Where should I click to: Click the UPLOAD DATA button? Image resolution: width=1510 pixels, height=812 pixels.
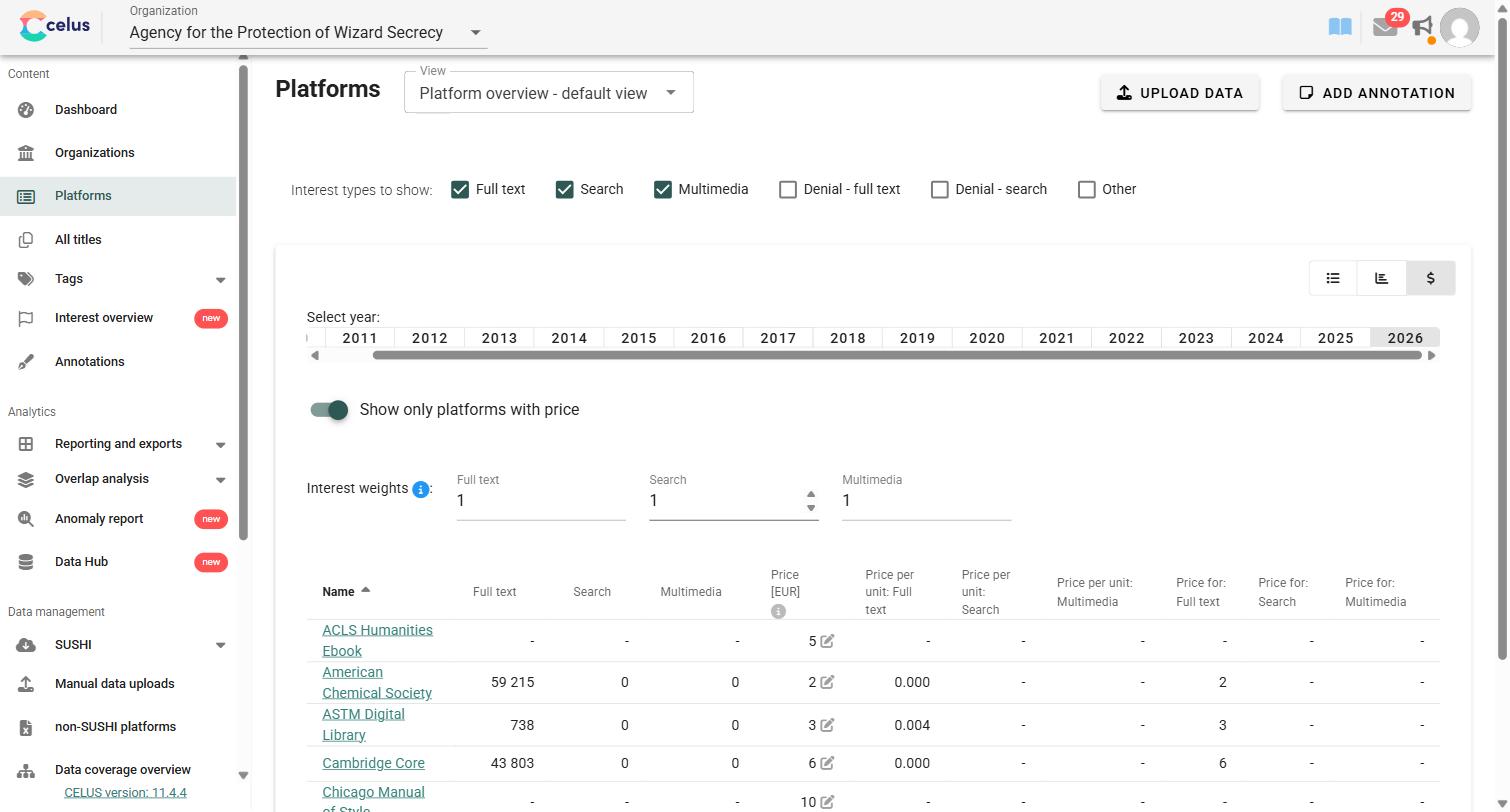[x=1180, y=93]
